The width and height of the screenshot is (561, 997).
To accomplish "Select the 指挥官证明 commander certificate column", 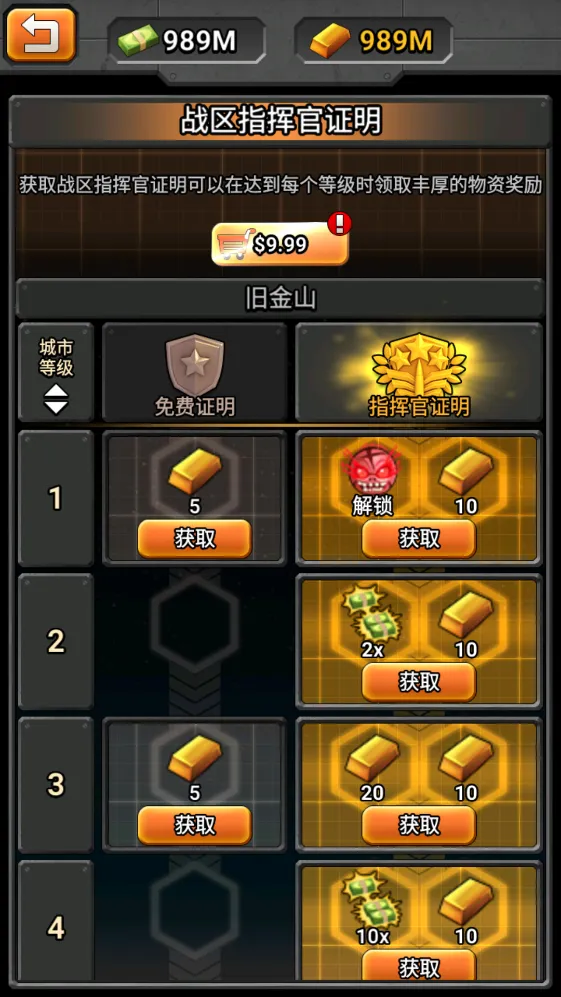I will (x=419, y=373).
